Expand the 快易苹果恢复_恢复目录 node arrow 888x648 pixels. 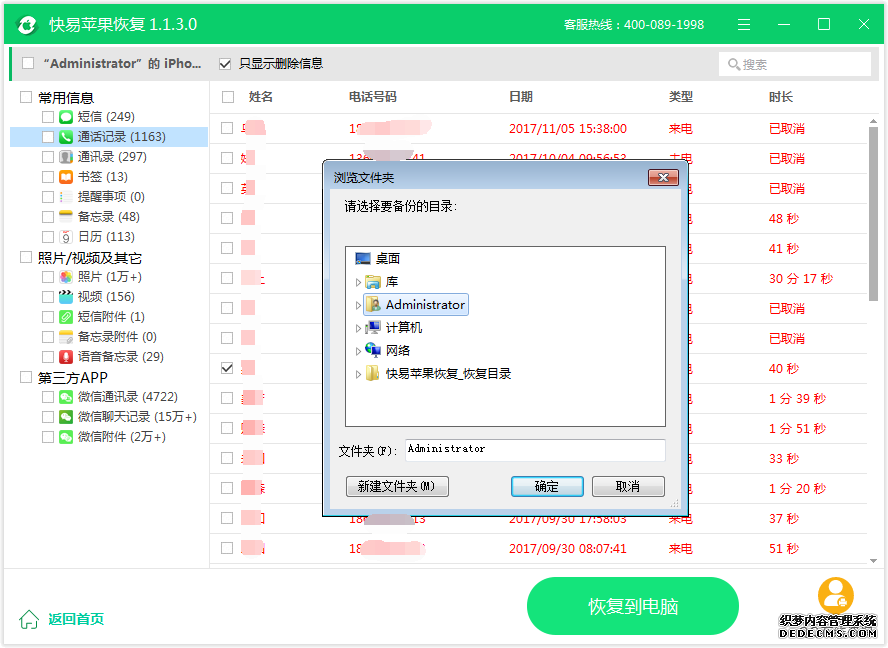coord(358,374)
